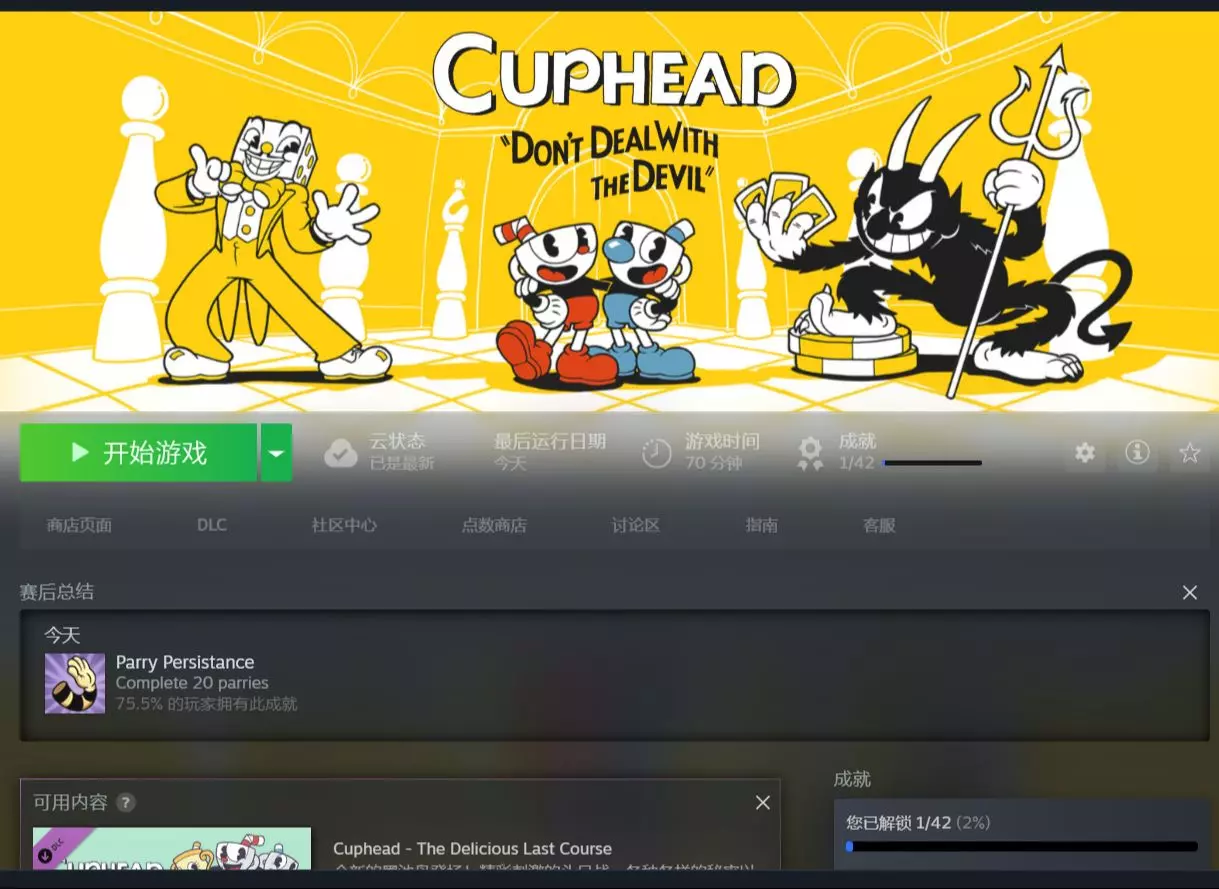The image size is (1219, 889).
Task: Open the 点数商店 tab
Action: pyautogui.click(x=494, y=525)
